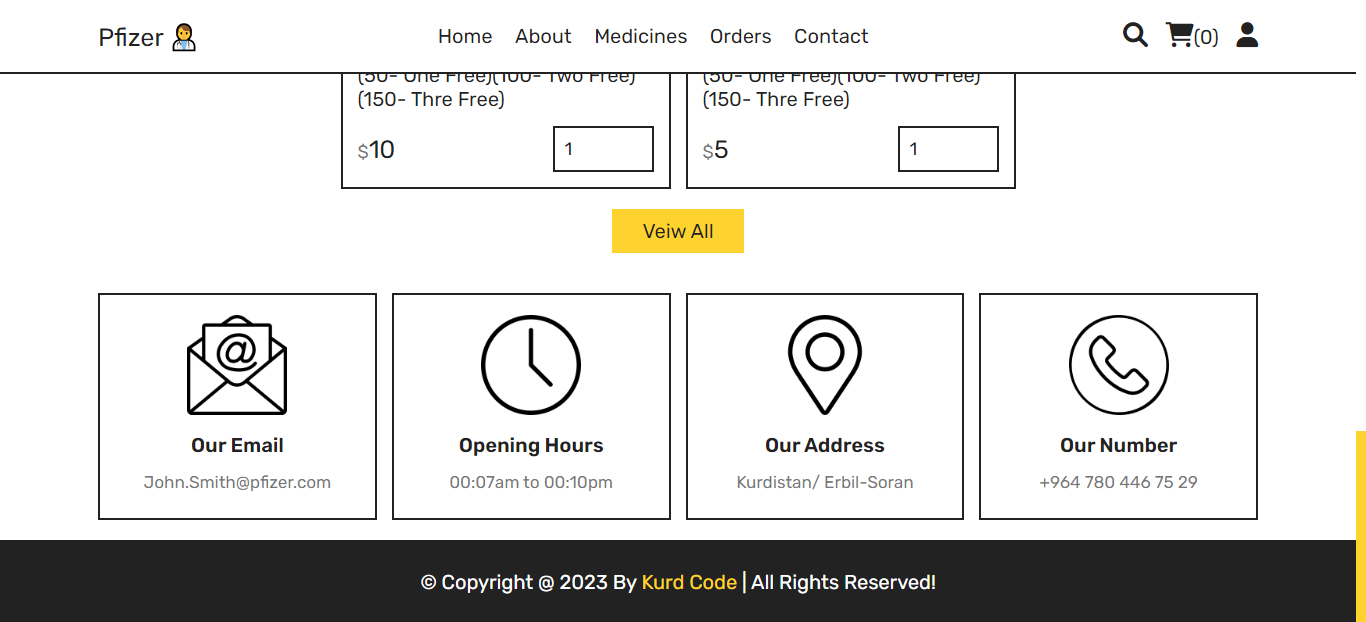1366x622 pixels.
Task: Click the $10 price label
Action: tap(376, 150)
